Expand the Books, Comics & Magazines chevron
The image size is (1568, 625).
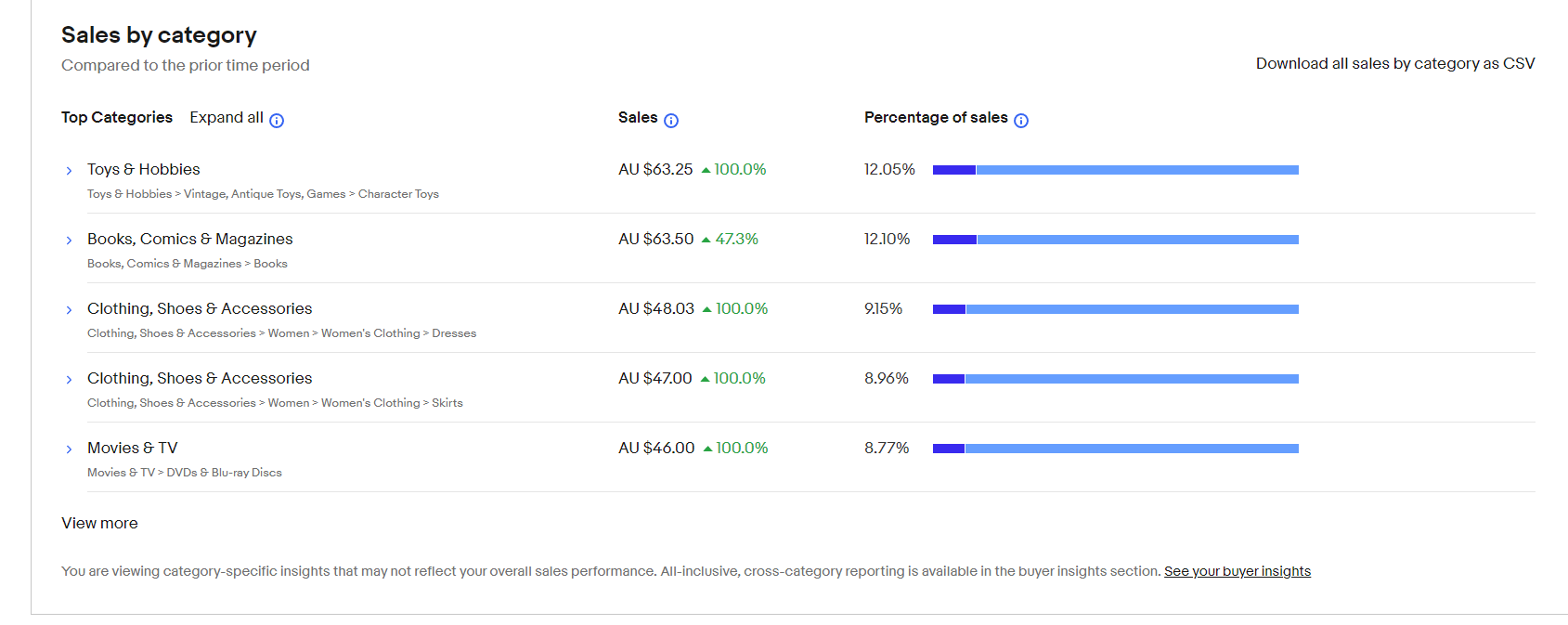69,241
